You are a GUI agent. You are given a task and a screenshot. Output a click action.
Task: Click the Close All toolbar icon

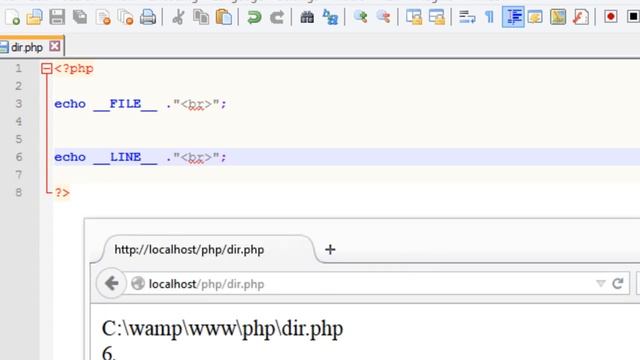pos(125,17)
